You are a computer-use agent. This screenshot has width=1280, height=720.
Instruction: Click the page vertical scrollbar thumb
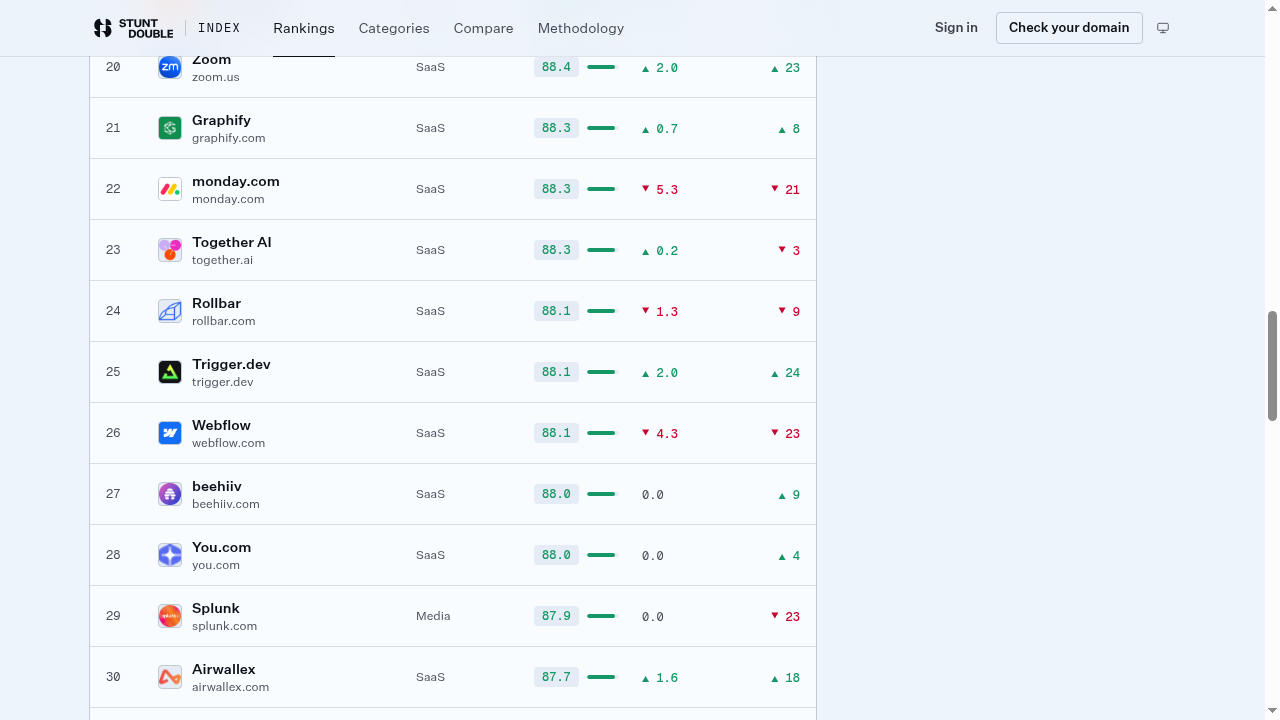(x=1272, y=366)
